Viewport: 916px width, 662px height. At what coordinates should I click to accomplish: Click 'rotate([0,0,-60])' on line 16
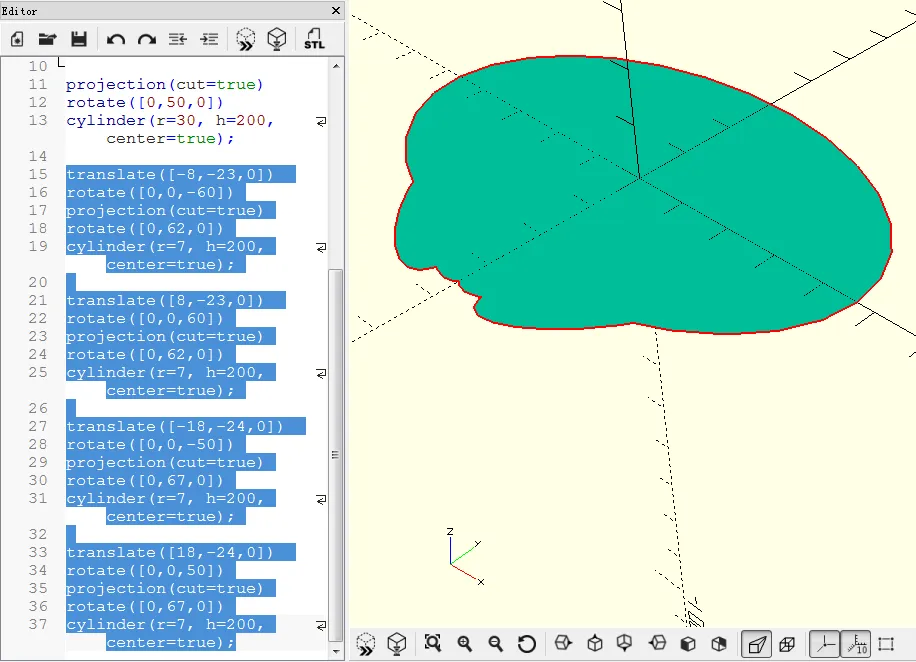coord(150,192)
